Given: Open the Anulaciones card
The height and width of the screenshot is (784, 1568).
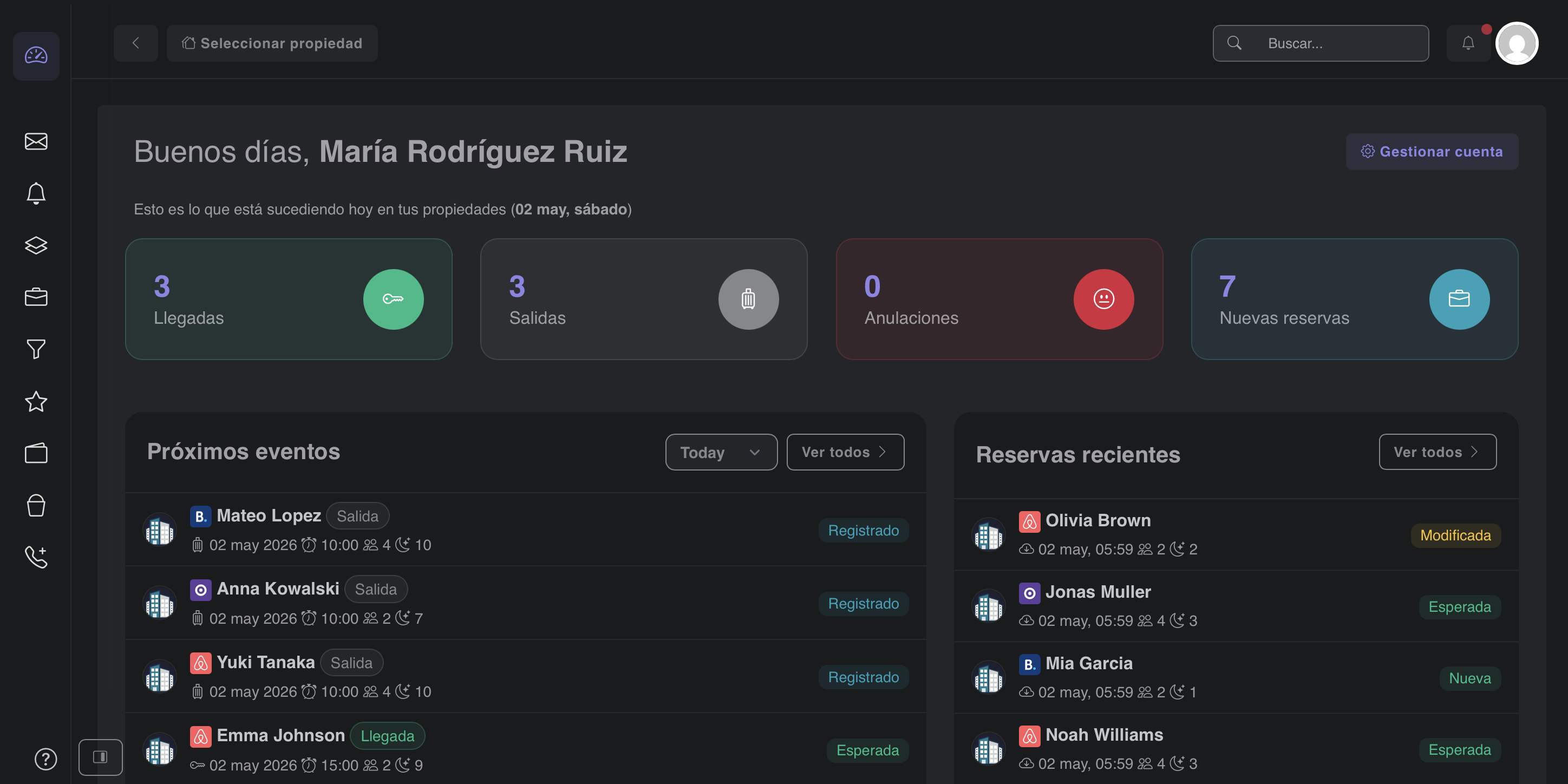Looking at the screenshot, I should tap(999, 299).
